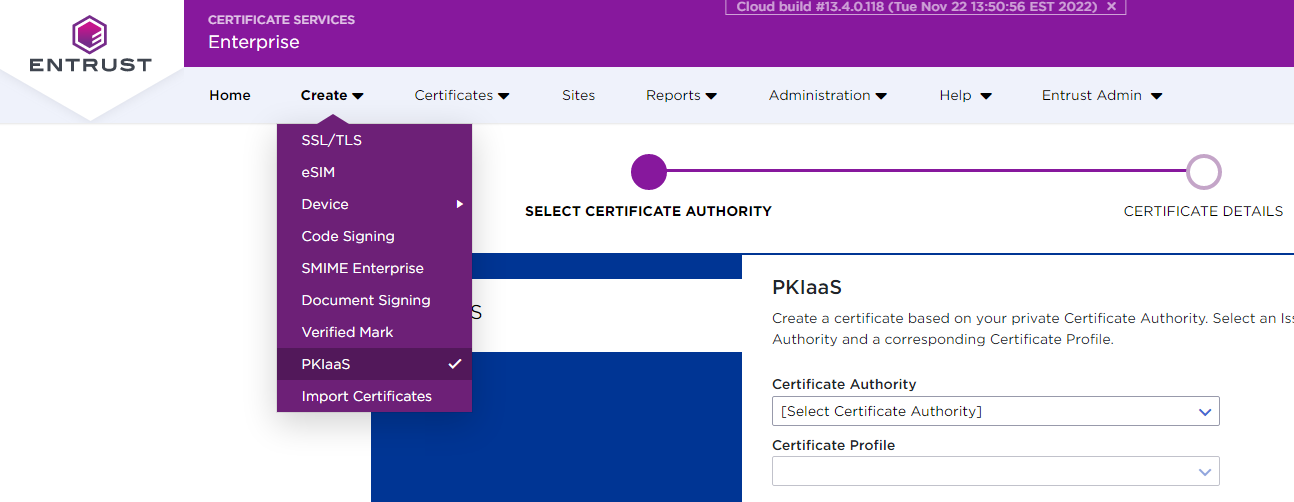The width and height of the screenshot is (1294, 502).
Task: Expand the Administration menu
Action: [x=827, y=95]
